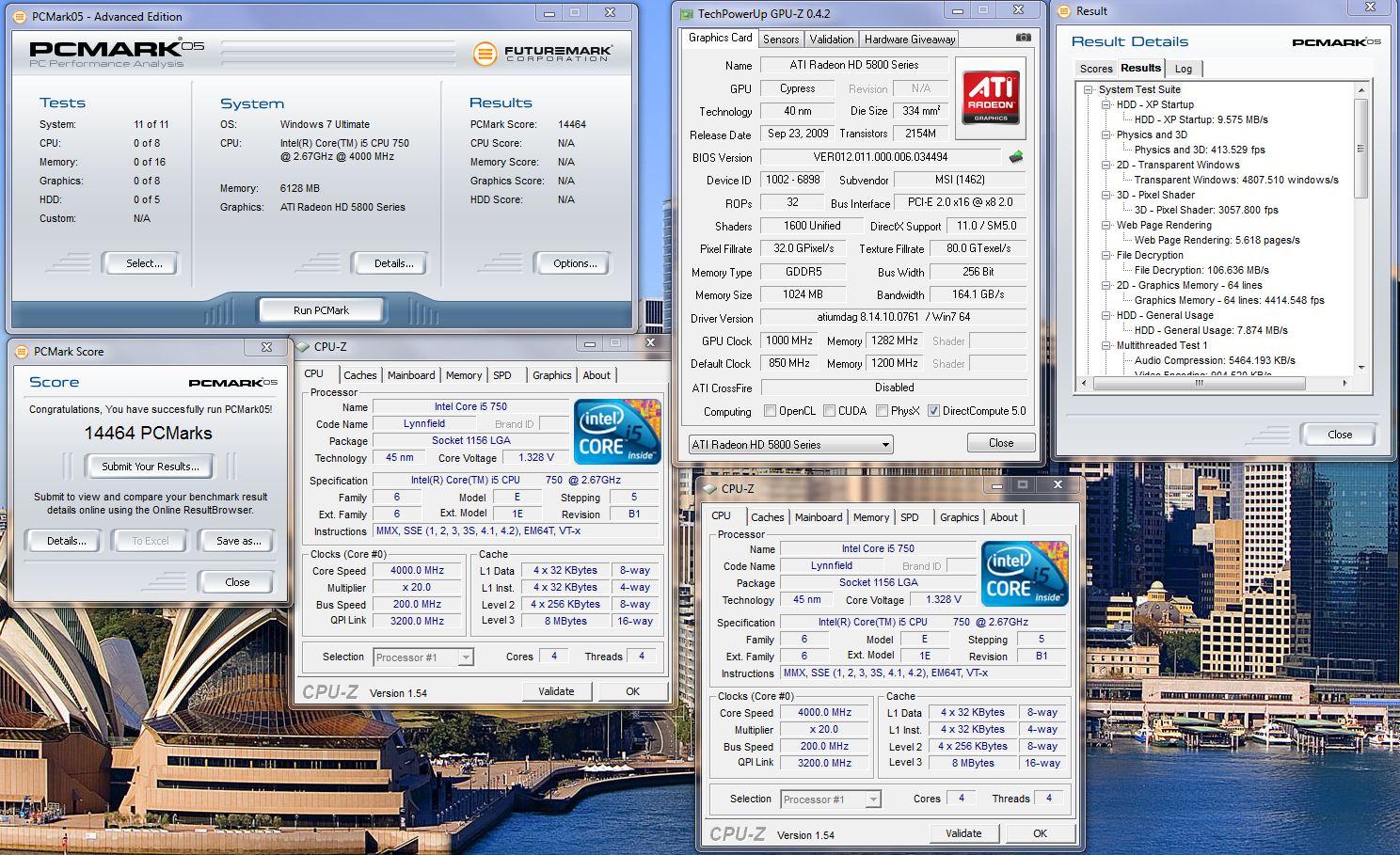Collapse the Physics and 3D node
This screenshot has height=855, width=1400.
pyautogui.click(x=1106, y=135)
